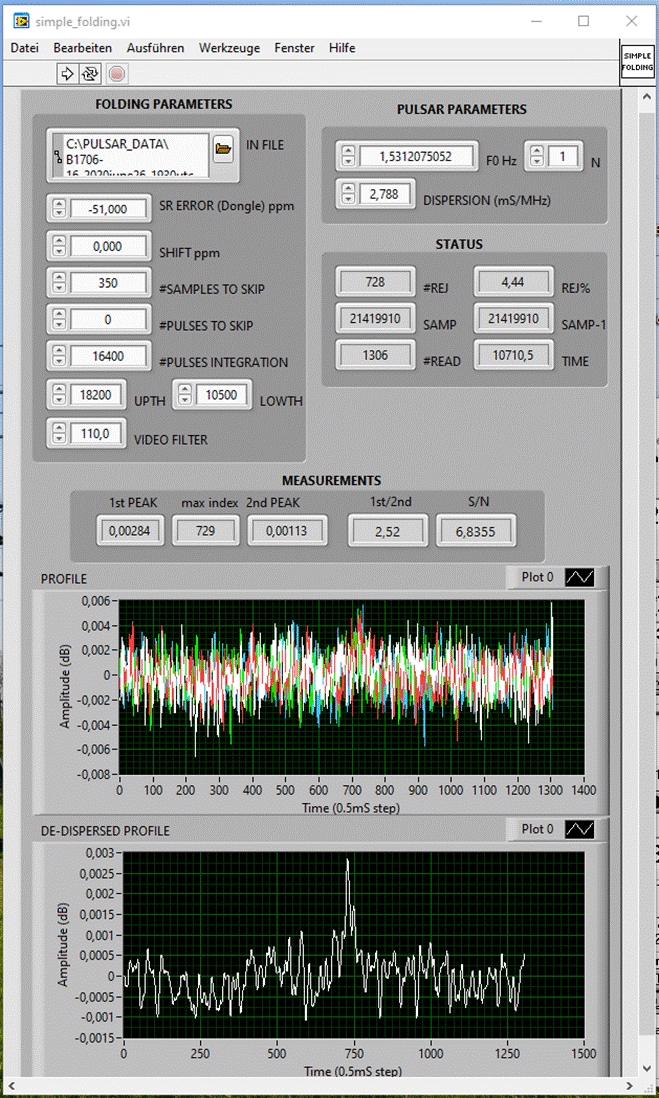
Task: Click the 2nd PEAK value 0,00113
Action: [x=287, y=532]
